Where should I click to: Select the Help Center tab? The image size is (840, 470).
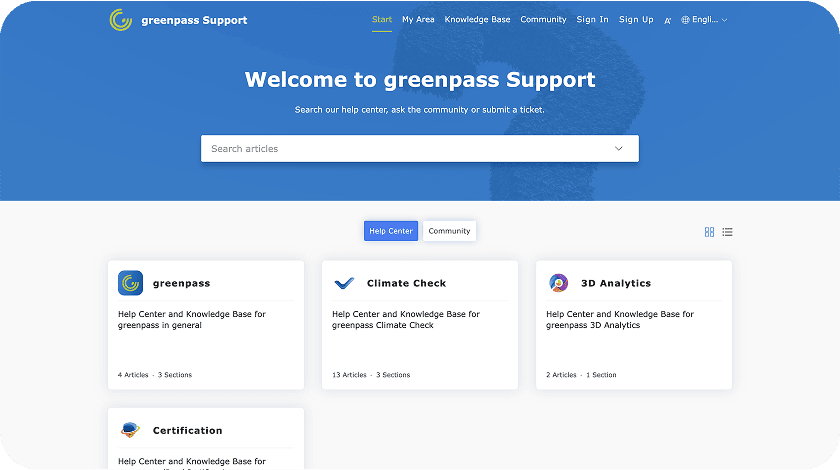point(391,231)
